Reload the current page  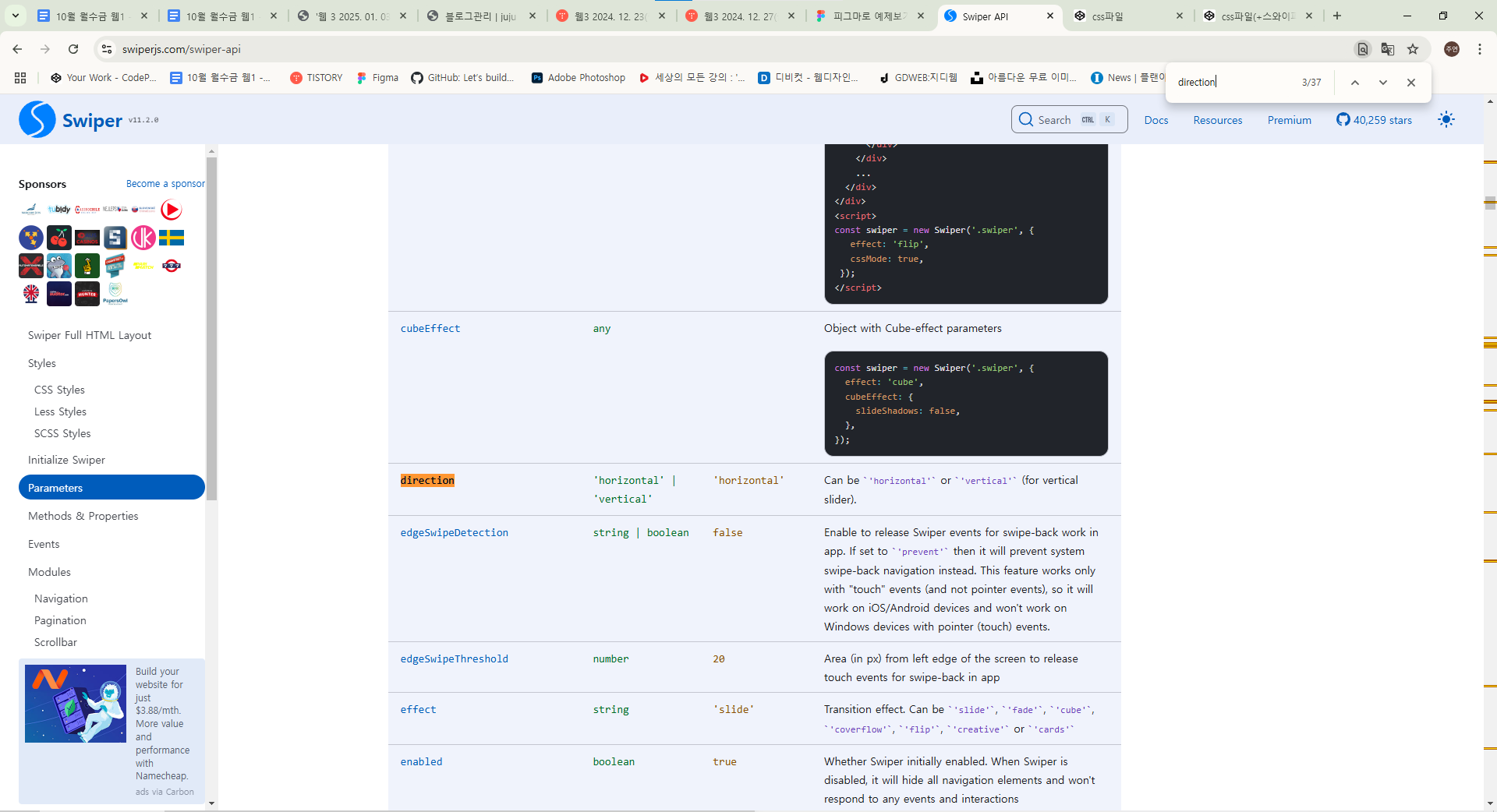[x=73, y=49]
